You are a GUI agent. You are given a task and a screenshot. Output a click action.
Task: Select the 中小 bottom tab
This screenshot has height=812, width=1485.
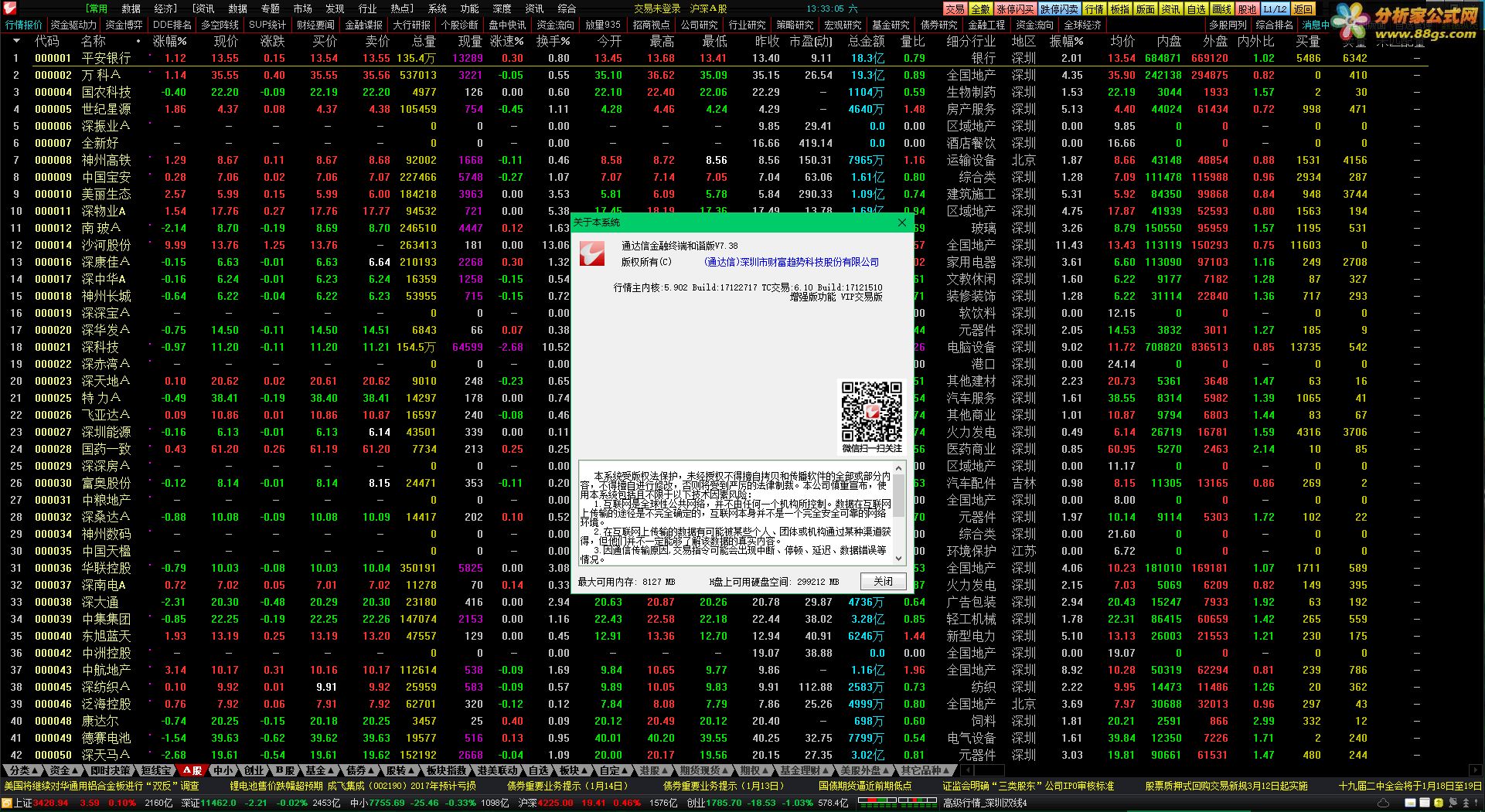pyautogui.click(x=223, y=770)
